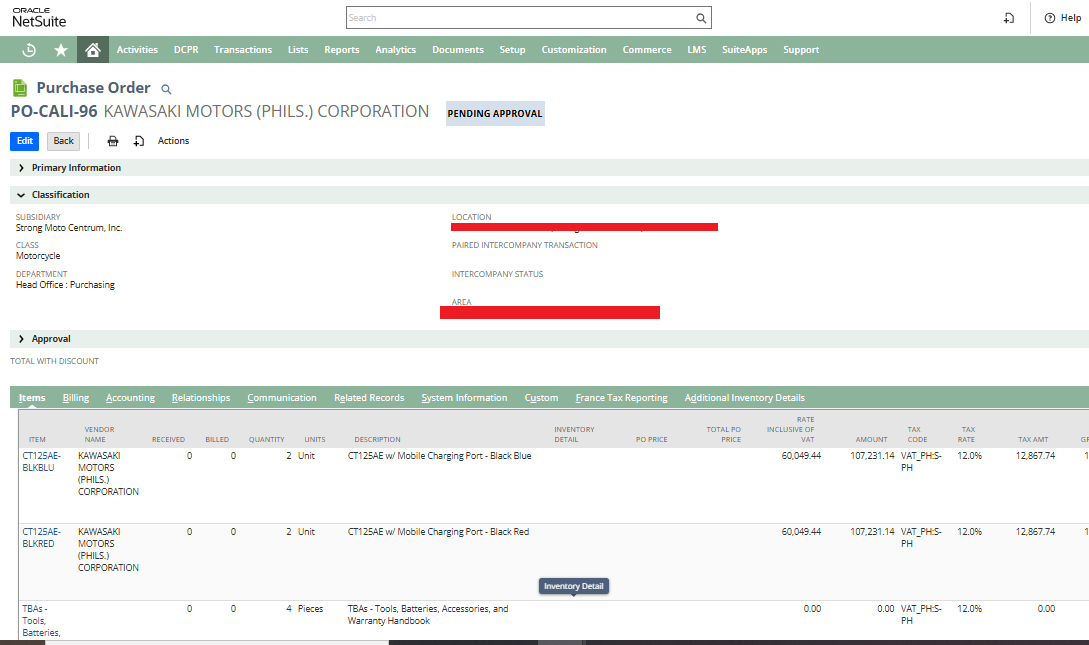The image size is (1089, 645).
Task: Click the Back button
Action: 63,141
